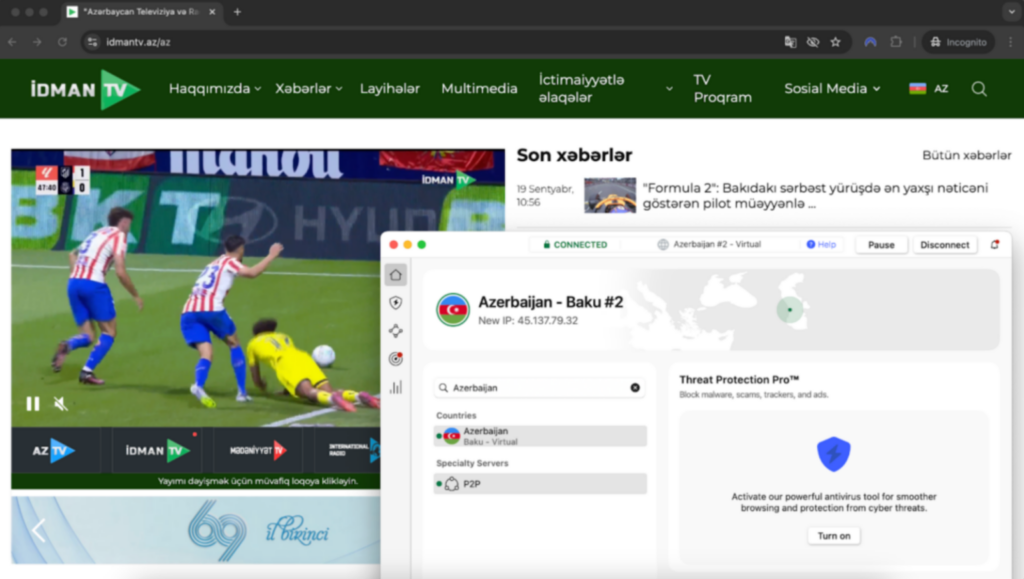Screen dimensions: 1024x579
Task: Open the translate page icon in address bar
Action: click(790, 42)
